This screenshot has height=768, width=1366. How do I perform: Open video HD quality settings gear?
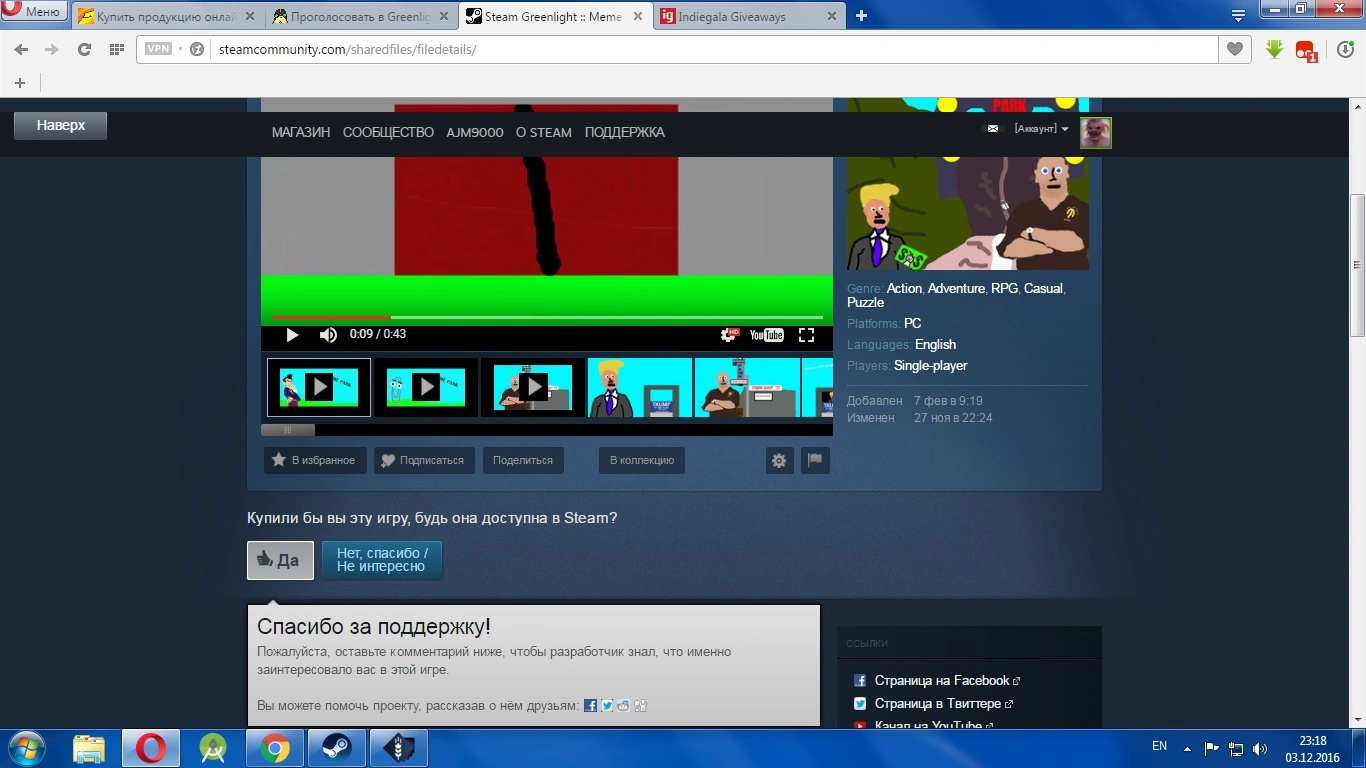(x=730, y=335)
